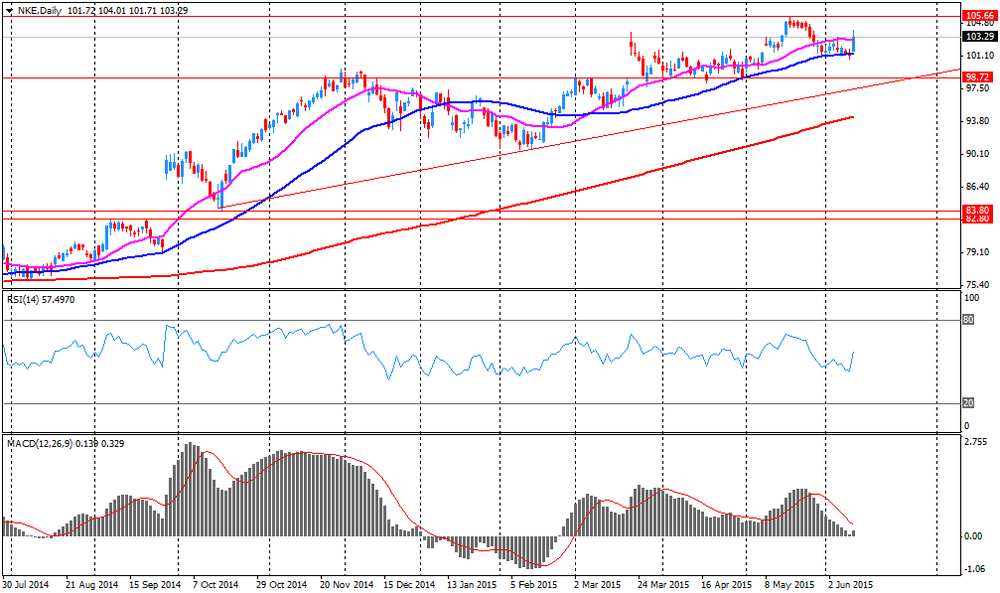
Task: Click the 15 Sep 2014 date label
Action: (x=155, y=584)
